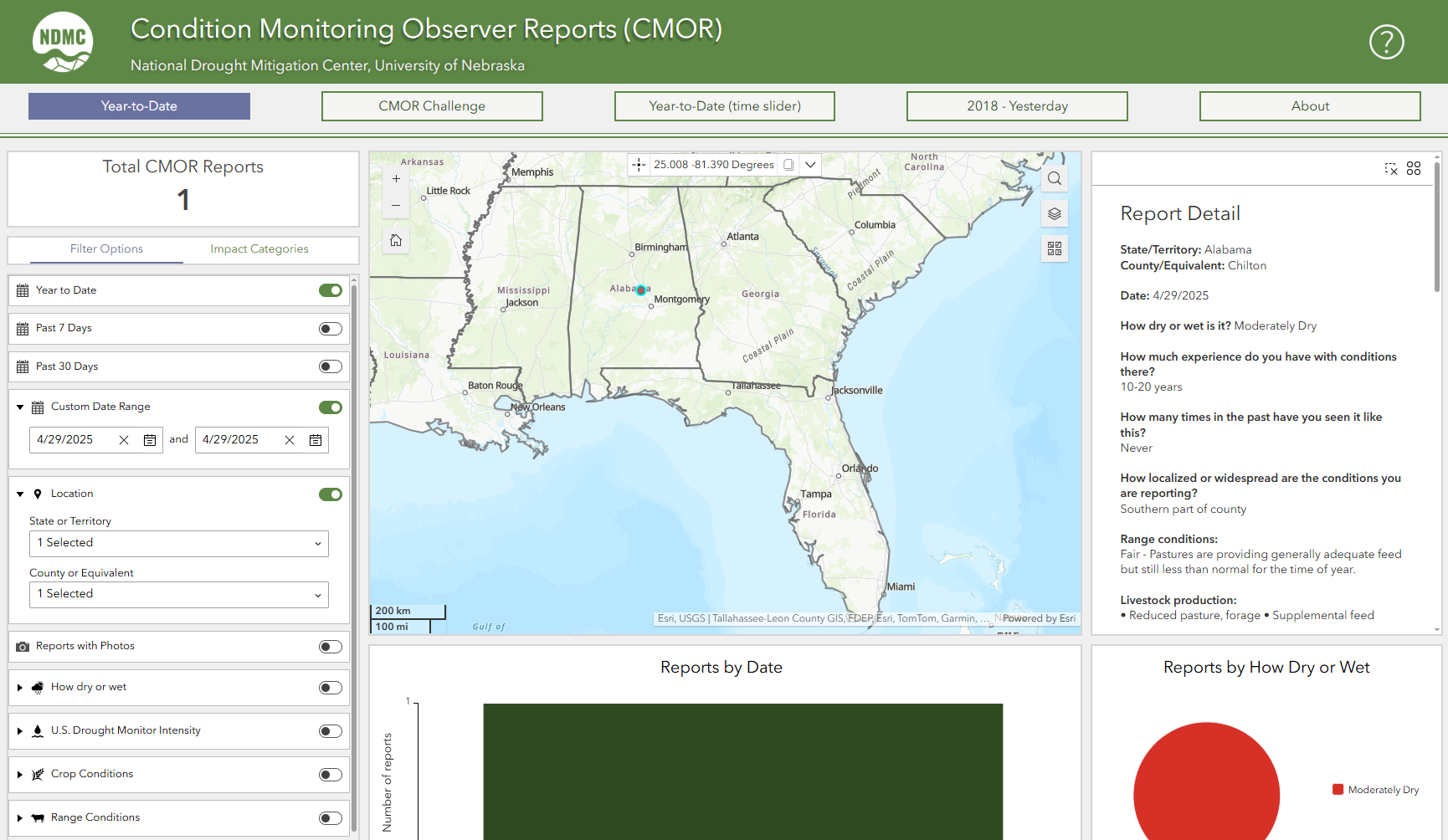The height and width of the screenshot is (840, 1448).
Task: Zoom in on the map
Action: [x=396, y=178]
